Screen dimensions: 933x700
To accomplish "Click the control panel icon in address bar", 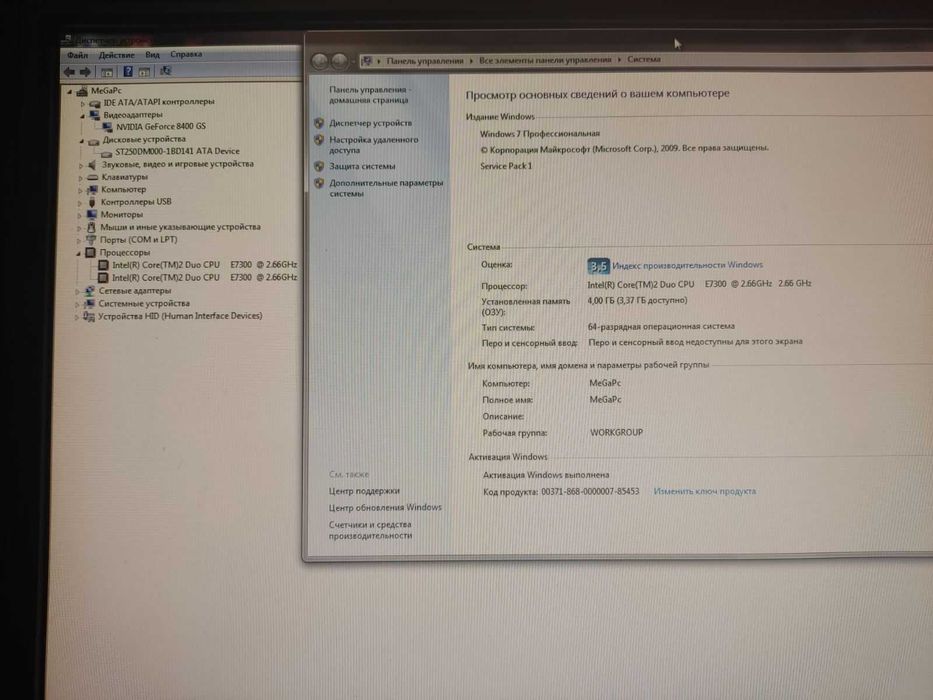I will 367,60.
